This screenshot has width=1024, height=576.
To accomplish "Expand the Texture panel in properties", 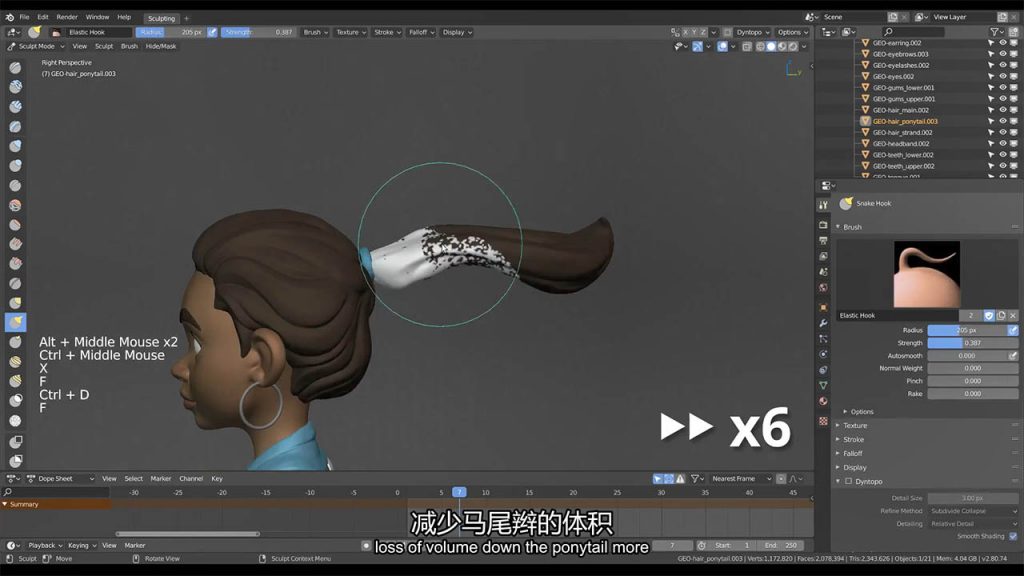I will (855, 426).
